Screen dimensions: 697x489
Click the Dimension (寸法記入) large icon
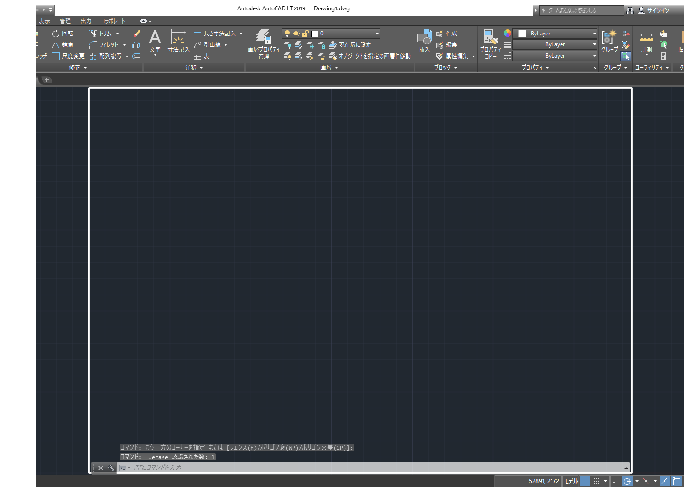pyautogui.click(x=178, y=38)
